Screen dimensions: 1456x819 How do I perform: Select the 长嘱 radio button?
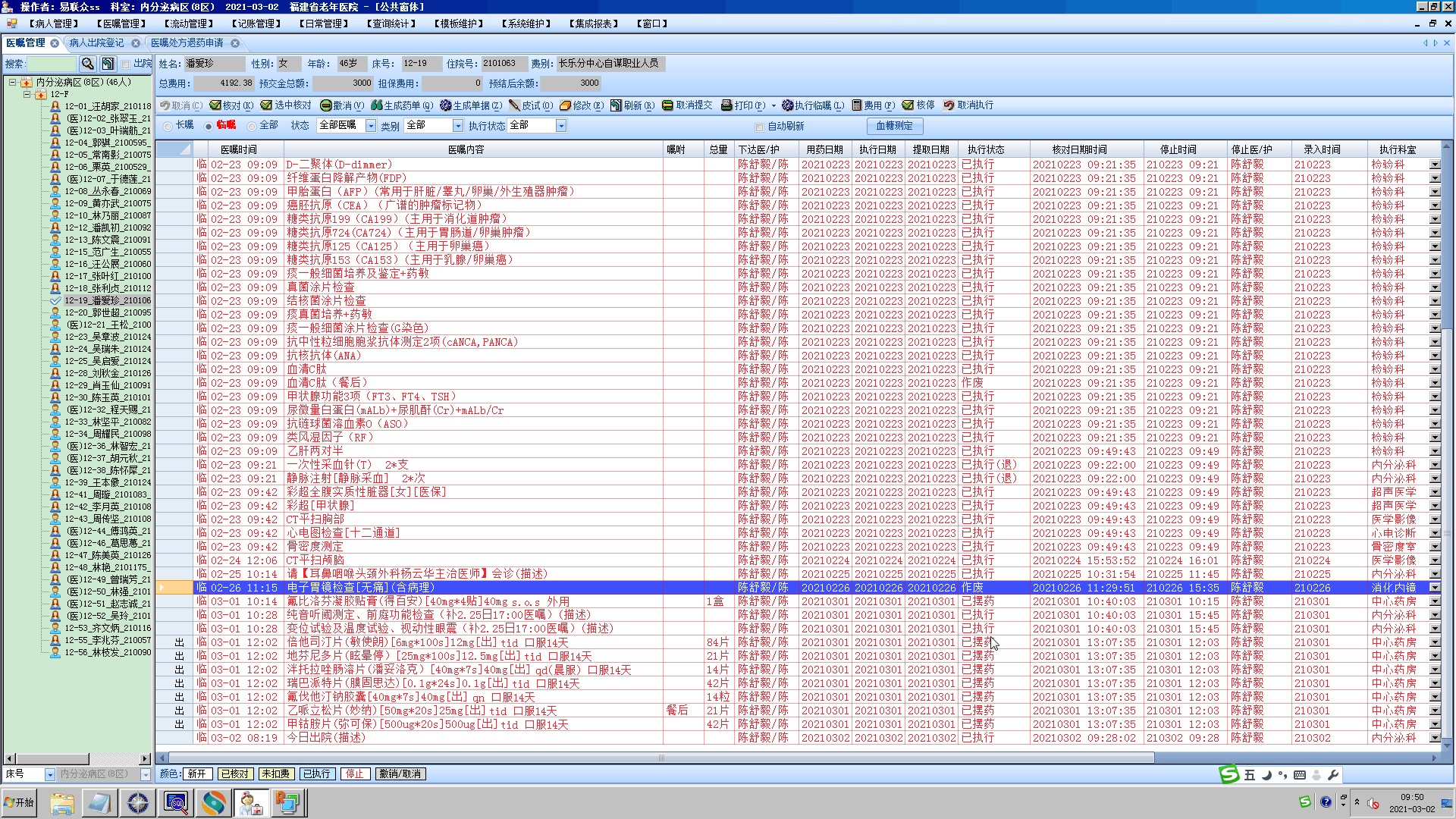[x=168, y=126]
